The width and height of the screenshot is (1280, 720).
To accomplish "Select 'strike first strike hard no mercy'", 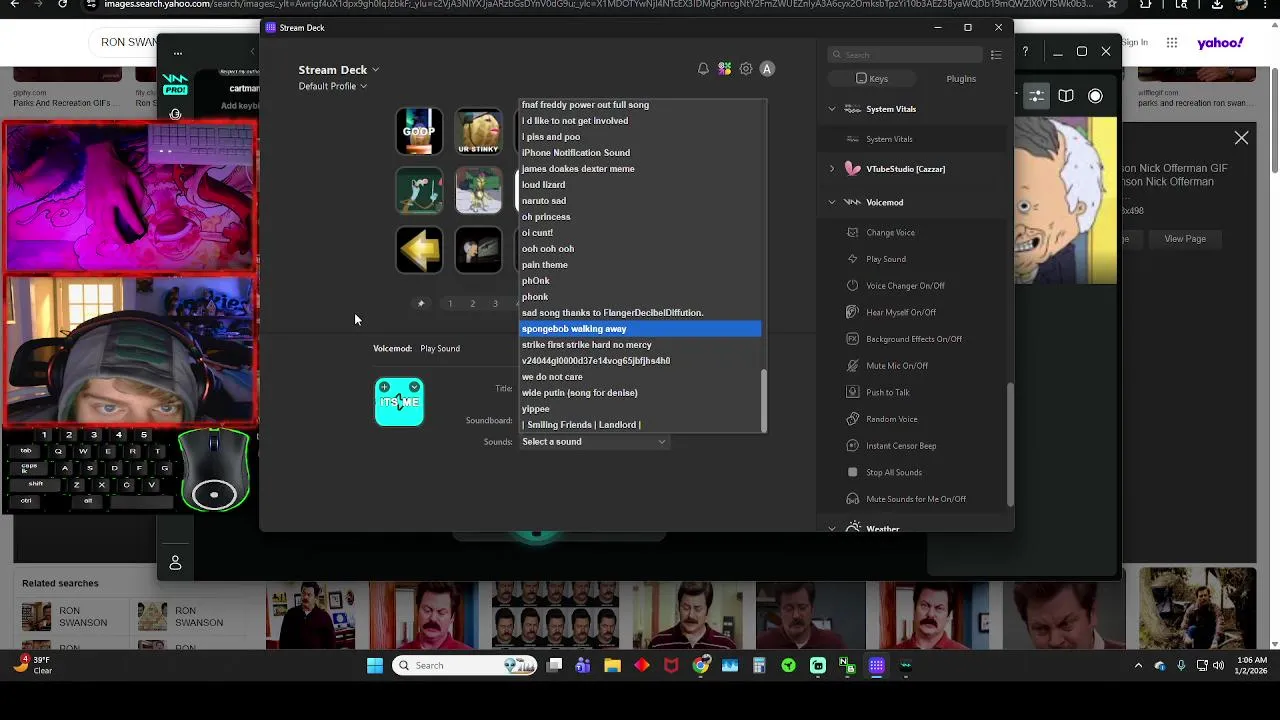I will 640,345.
